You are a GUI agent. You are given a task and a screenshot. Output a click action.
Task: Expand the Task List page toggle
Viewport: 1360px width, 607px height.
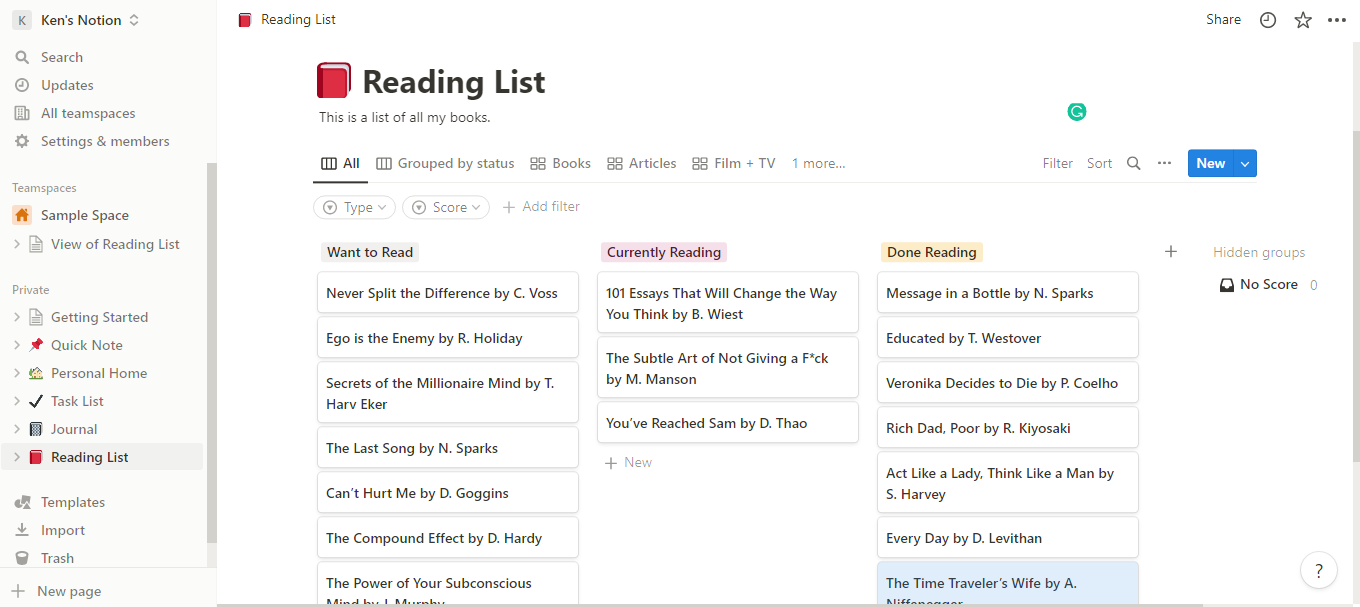[x=17, y=401]
